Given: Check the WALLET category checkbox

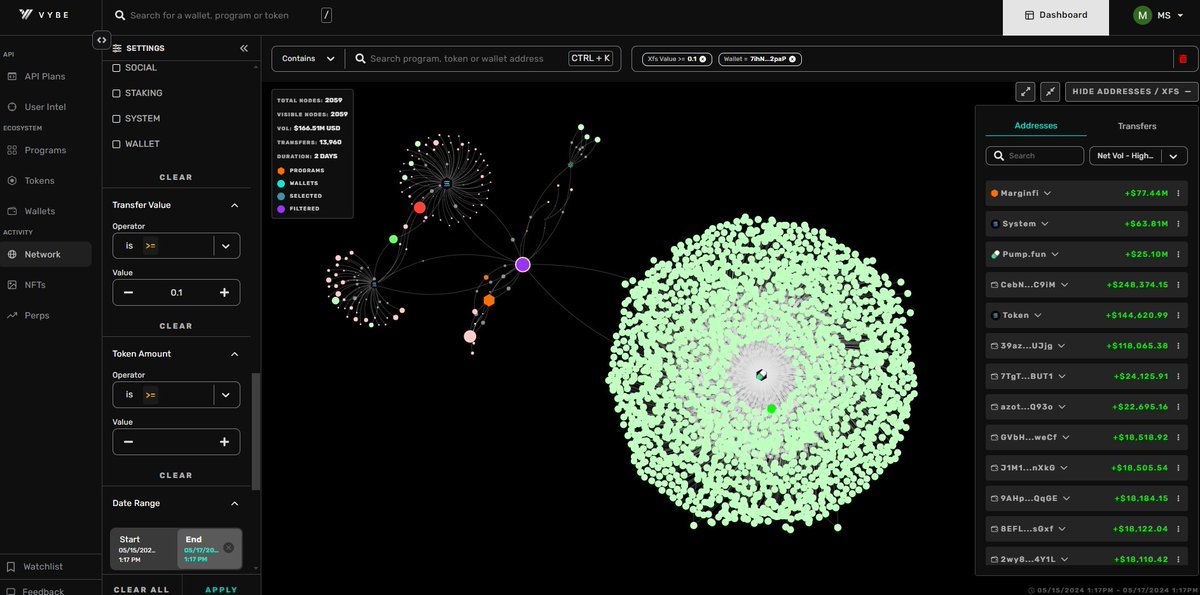Looking at the screenshot, I should [116, 144].
